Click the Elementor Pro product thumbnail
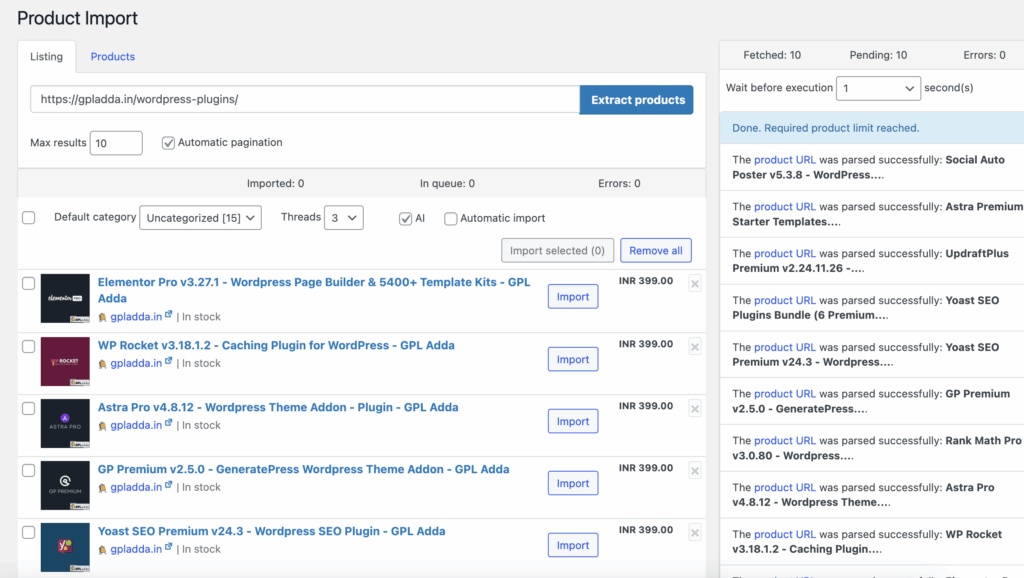This screenshot has height=578, width=1024. click(x=65, y=298)
